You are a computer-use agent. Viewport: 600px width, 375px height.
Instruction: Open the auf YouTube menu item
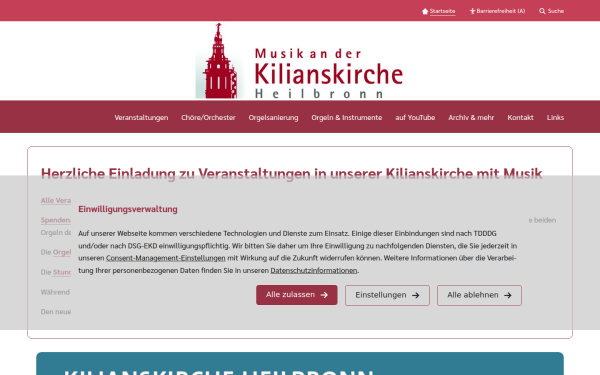[415, 117]
